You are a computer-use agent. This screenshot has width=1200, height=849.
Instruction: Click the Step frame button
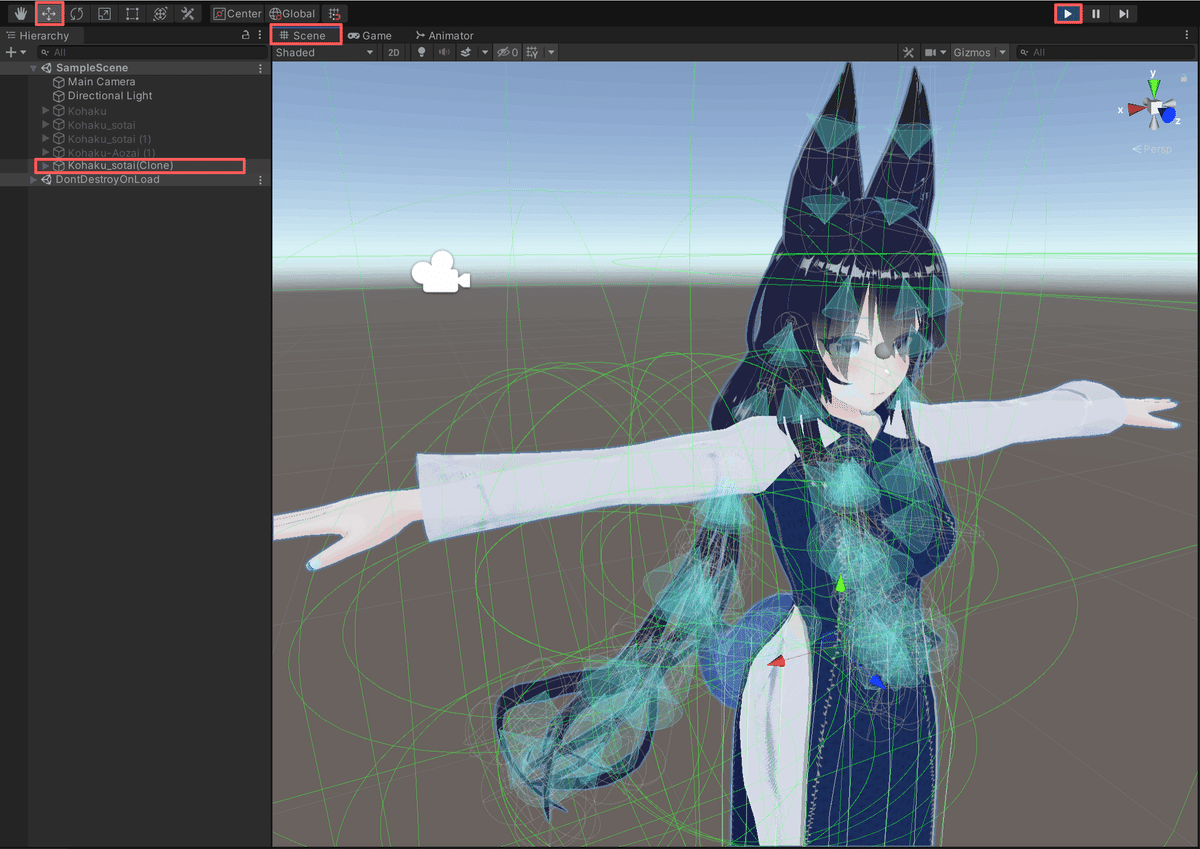pos(1124,14)
